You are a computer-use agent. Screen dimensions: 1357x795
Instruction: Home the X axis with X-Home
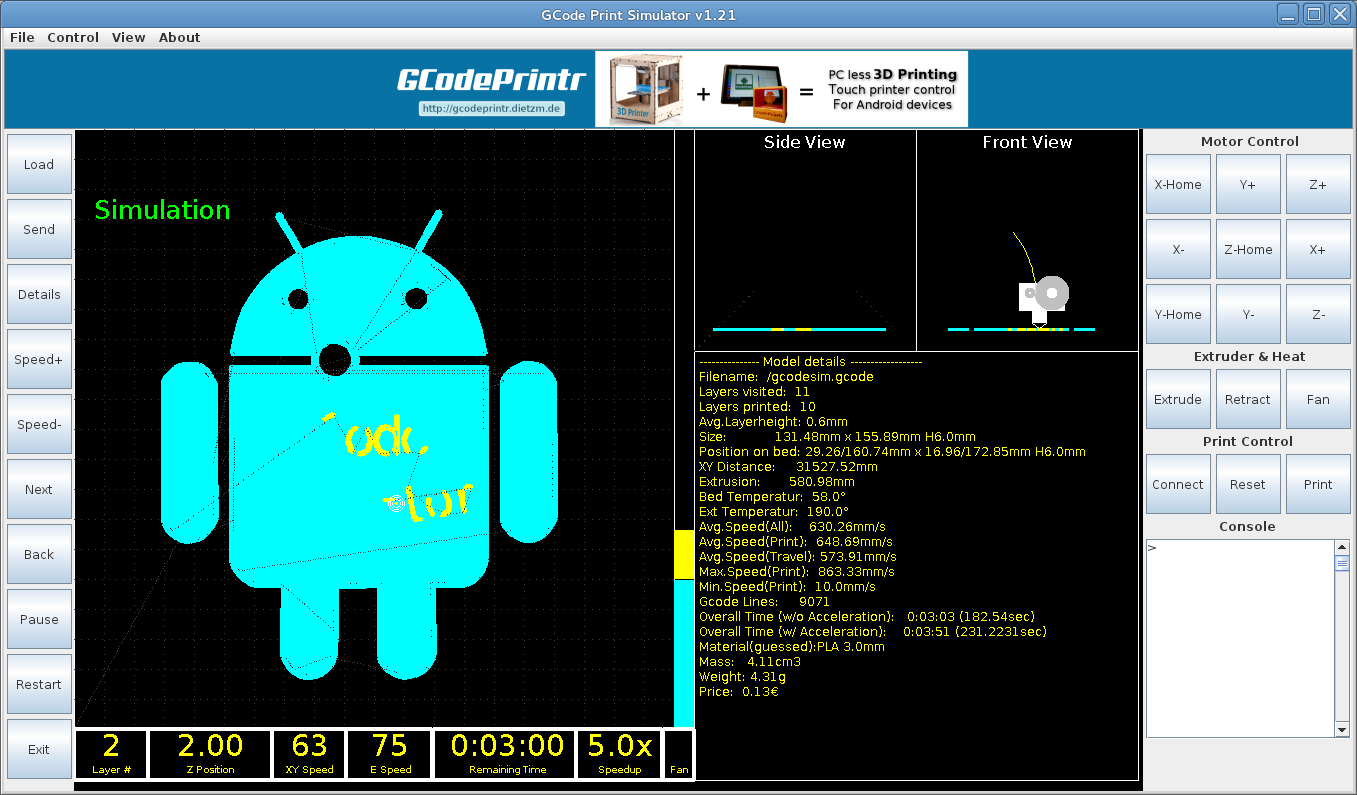pos(1178,184)
